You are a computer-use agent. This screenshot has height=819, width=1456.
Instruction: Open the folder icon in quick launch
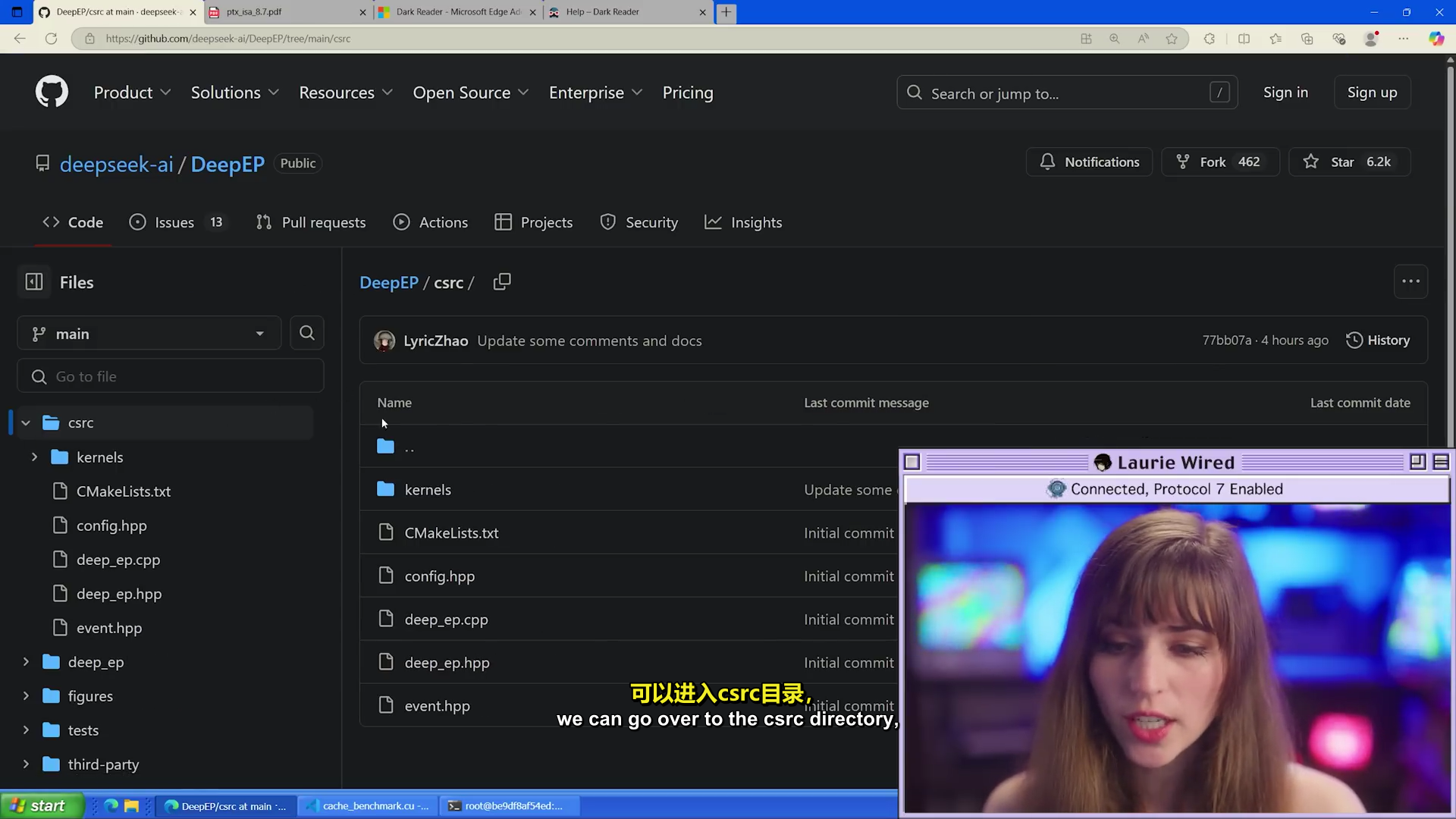pyautogui.click(x=132, y=805)
